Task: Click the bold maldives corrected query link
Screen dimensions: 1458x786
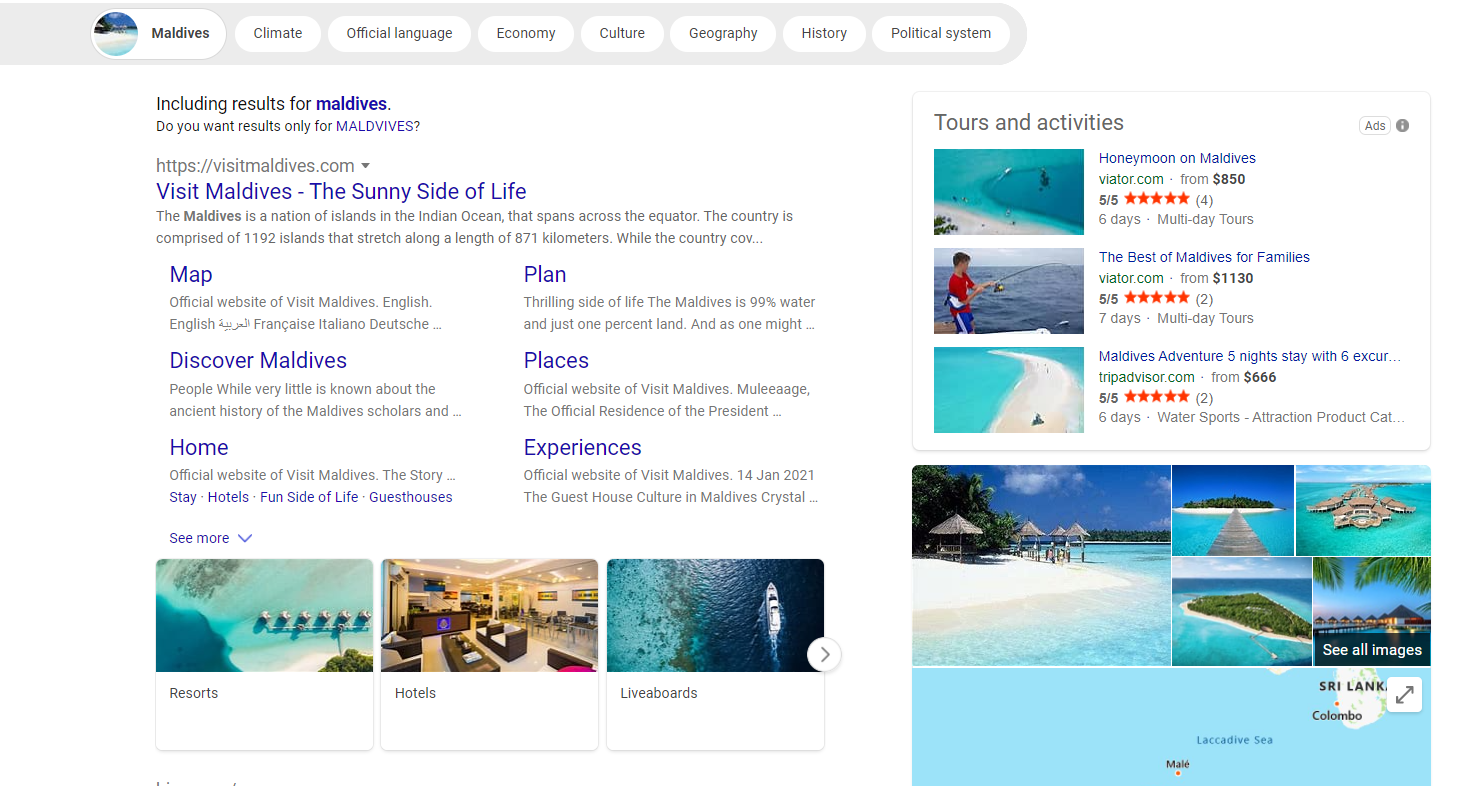Action: [x=351, y=103]
